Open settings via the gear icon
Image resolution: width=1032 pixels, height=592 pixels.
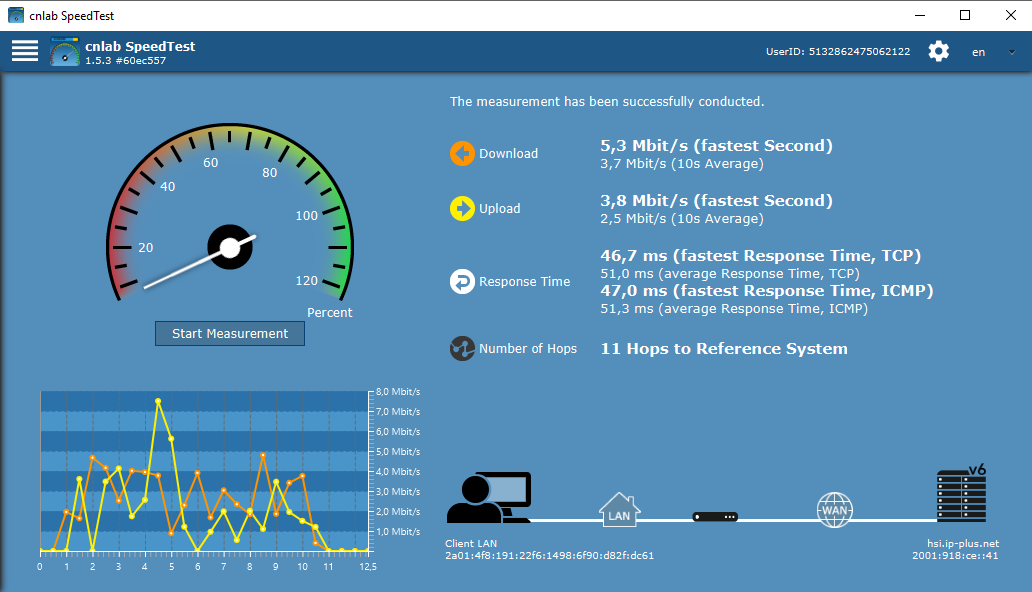(x=939, y=51)
